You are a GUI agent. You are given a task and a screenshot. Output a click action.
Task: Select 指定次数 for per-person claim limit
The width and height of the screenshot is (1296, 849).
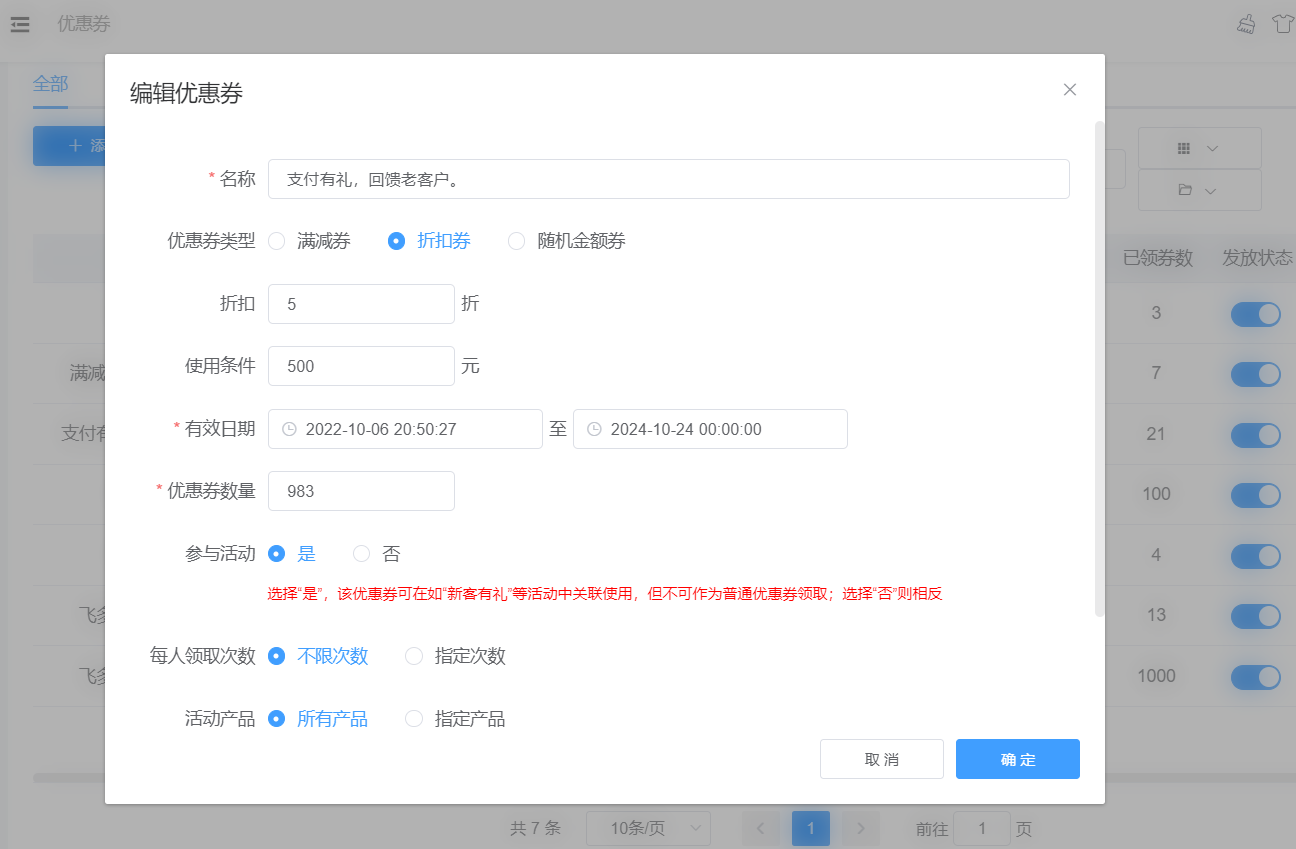(x=414, y=656)
